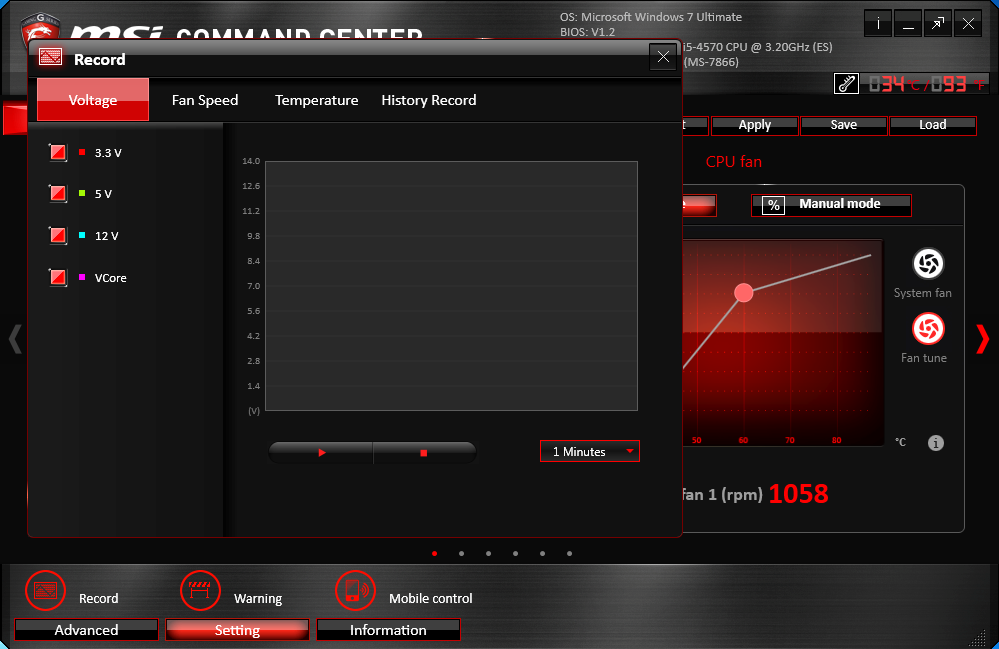Click the Save button
This screenshot has height=649, width=999.
pos(844,125)
